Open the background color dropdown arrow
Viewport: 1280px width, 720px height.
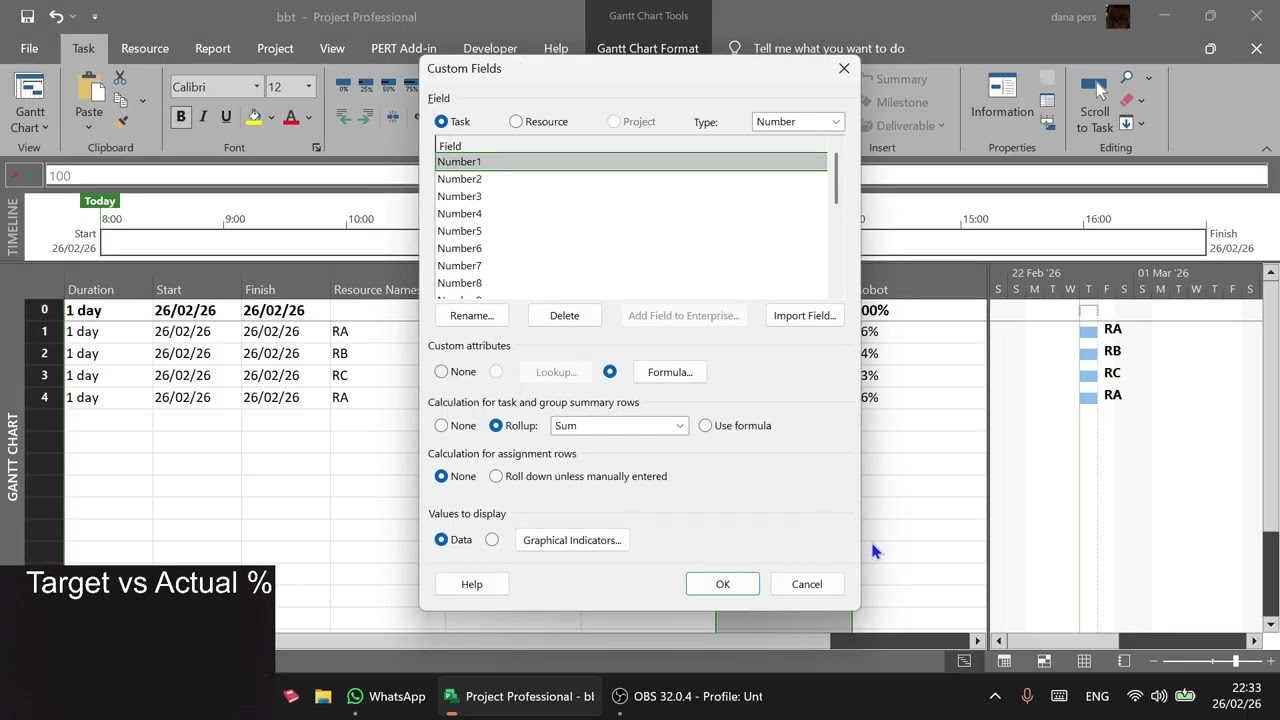pos(271,117)
